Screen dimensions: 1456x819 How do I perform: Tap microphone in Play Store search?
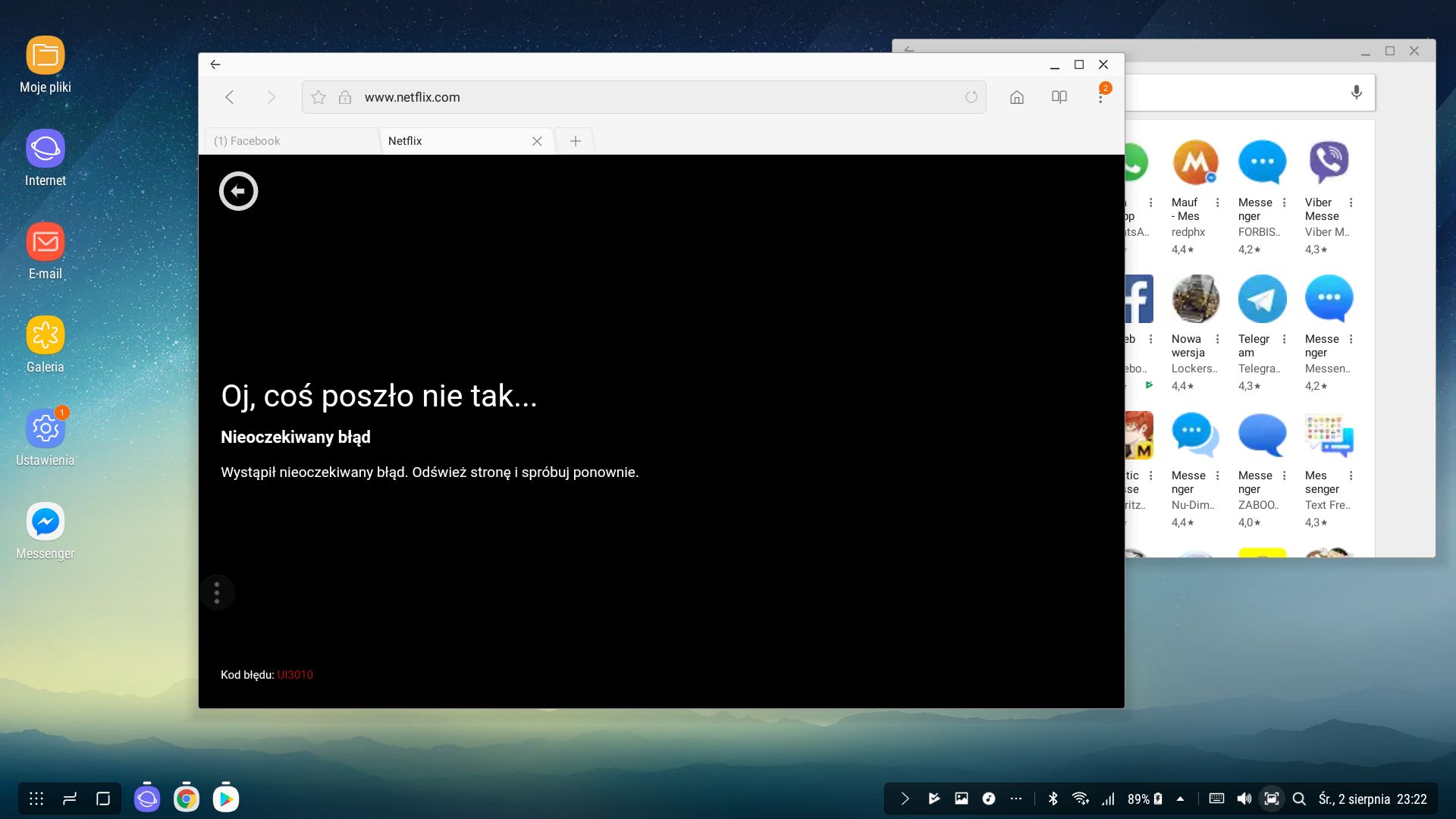1357,93
